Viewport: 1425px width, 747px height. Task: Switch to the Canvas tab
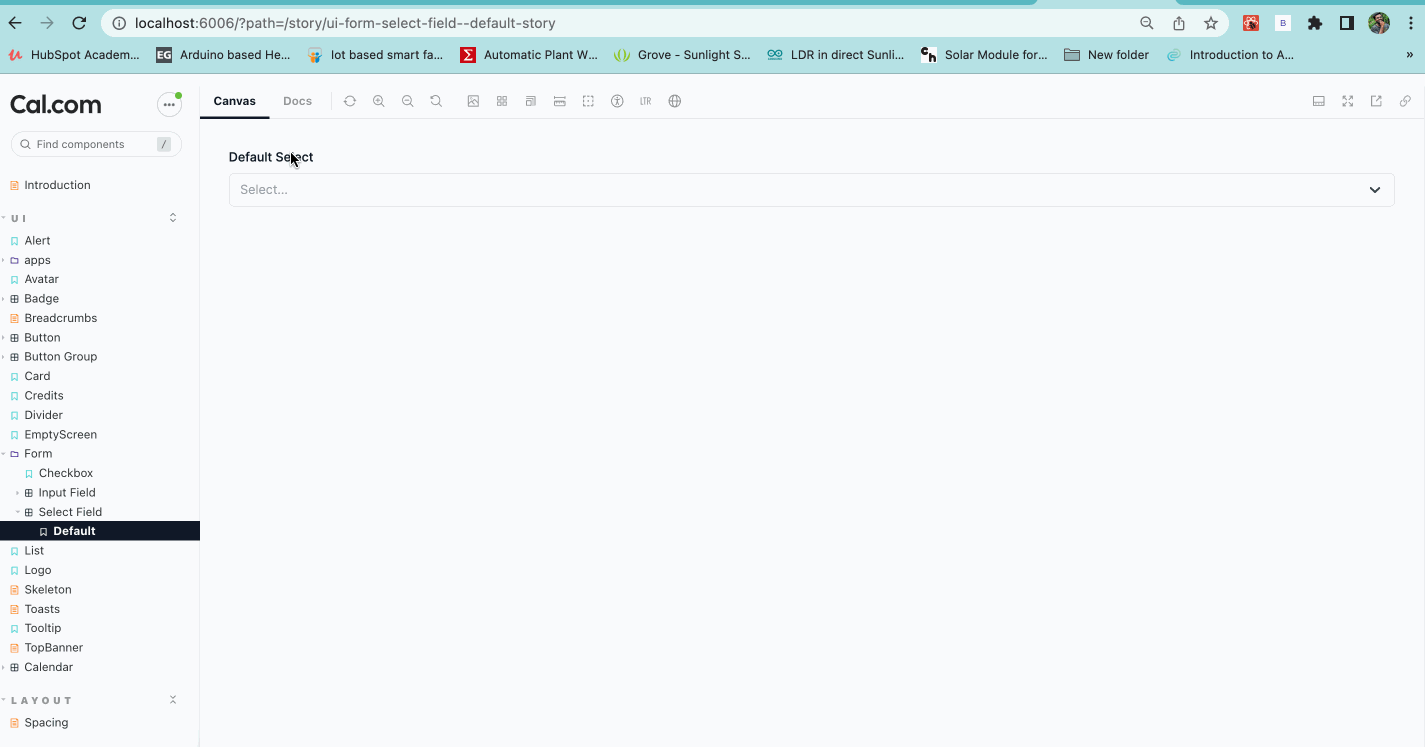click(234, 100)
